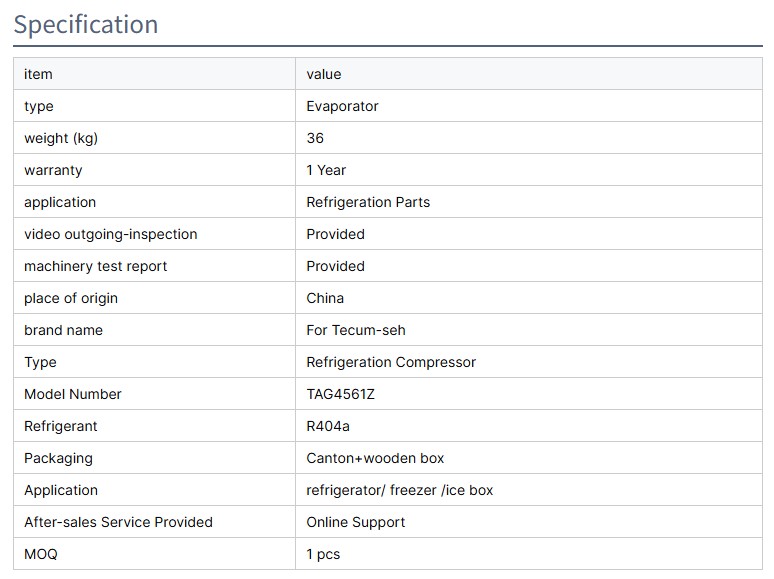Click the MOQ value '1 pcs'
This screenshot has height=579, width=774.
323,554
